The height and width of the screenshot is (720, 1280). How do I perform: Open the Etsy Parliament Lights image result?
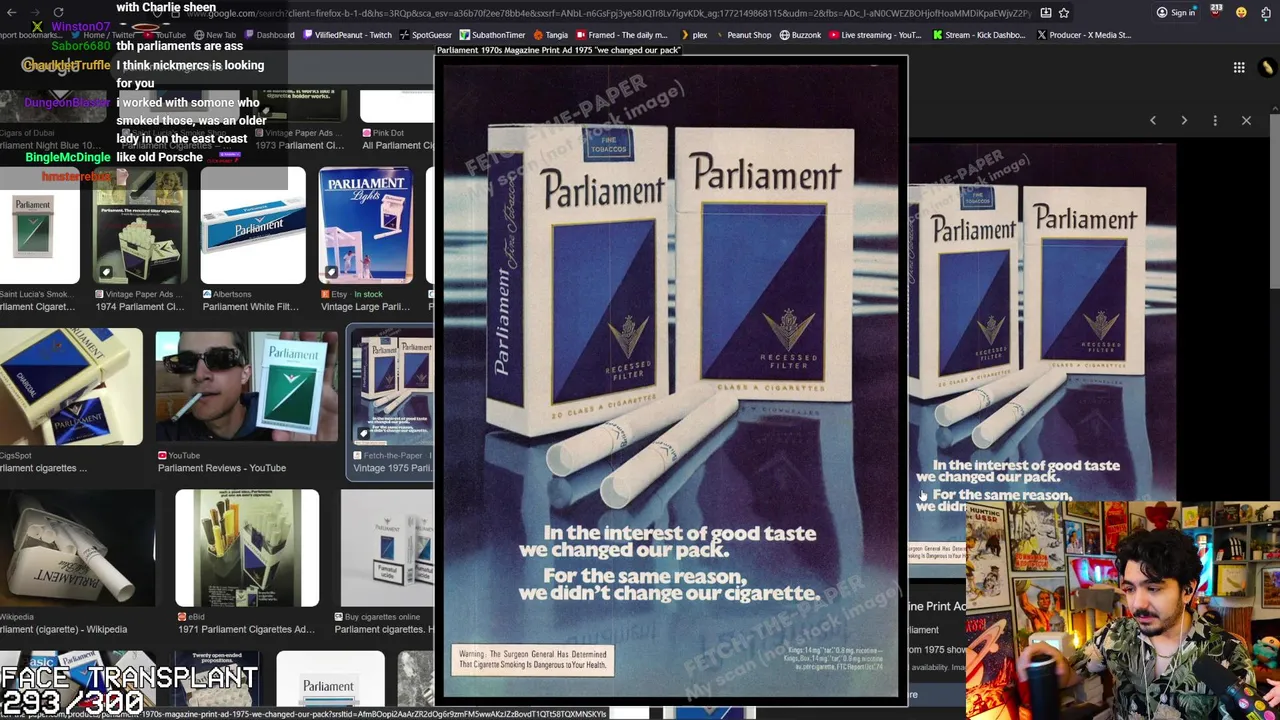[x=365, y=226]
